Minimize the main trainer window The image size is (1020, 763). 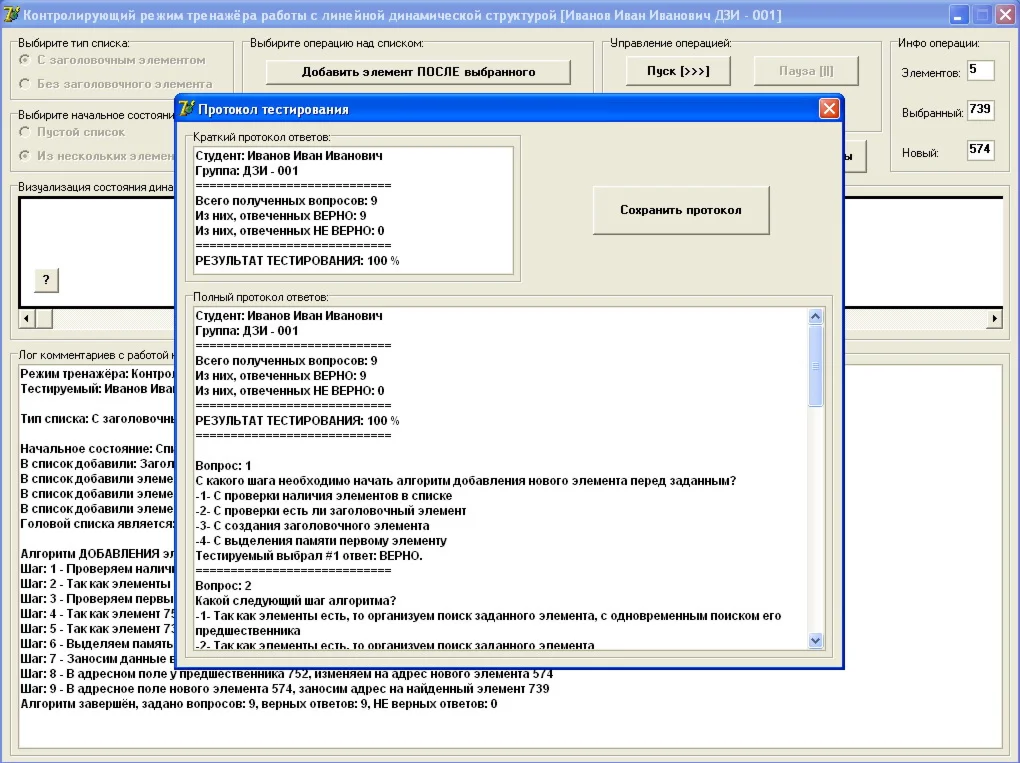coord(959,16)
